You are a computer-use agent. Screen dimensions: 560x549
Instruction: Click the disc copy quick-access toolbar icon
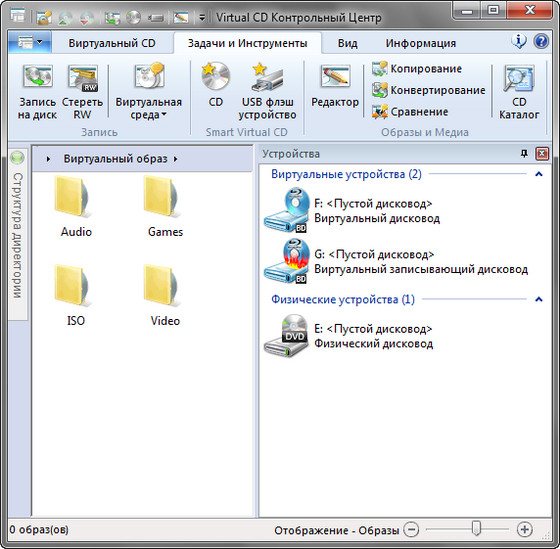click(x=112, y=18)
